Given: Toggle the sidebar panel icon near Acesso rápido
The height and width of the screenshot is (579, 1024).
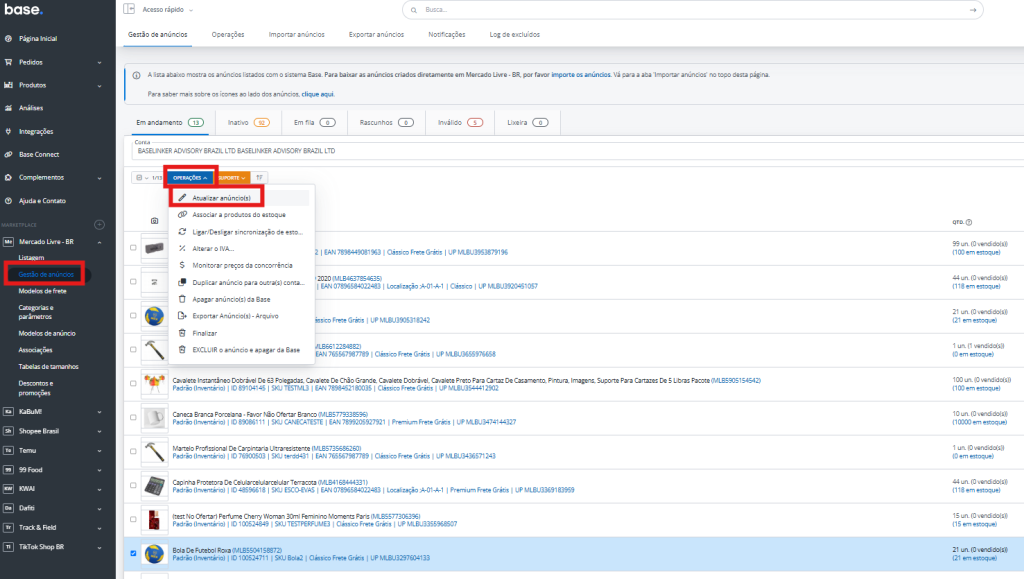Looking at the screenshot, I should click(129, 9).
